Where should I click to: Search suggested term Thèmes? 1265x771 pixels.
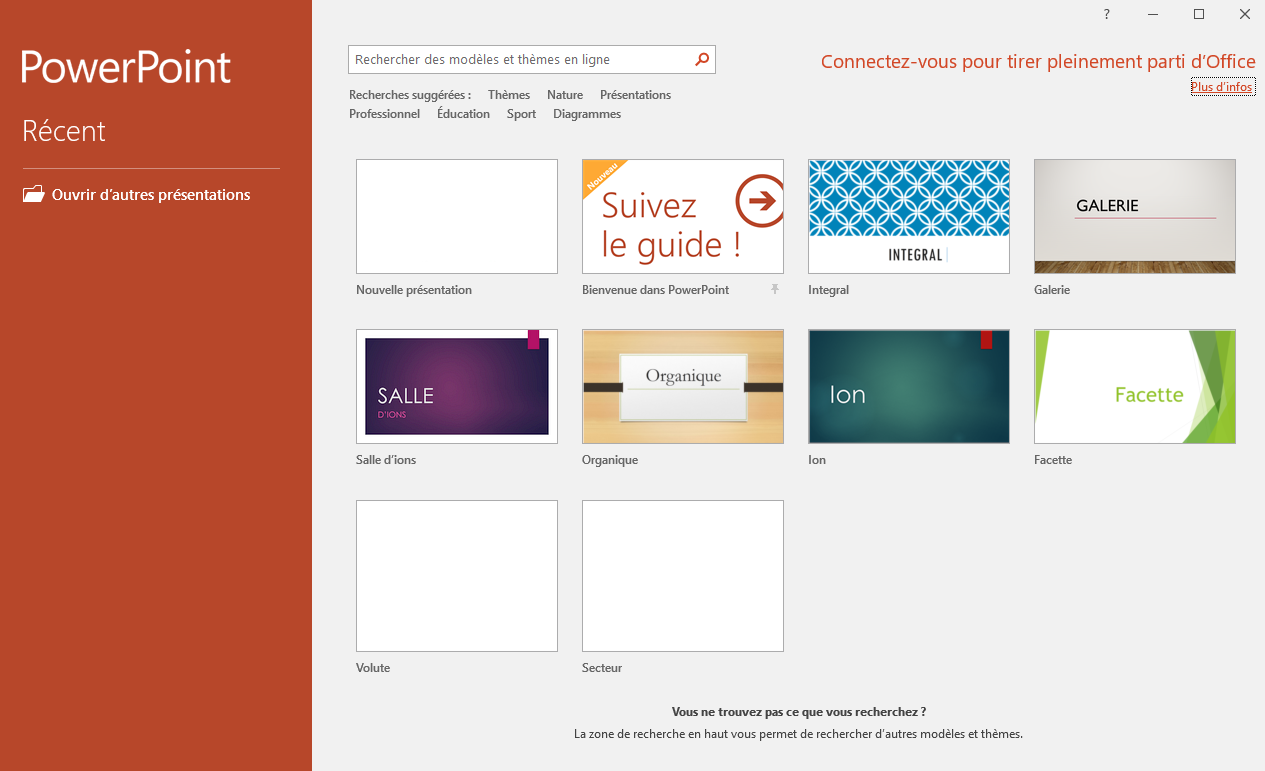coord(509,95)
